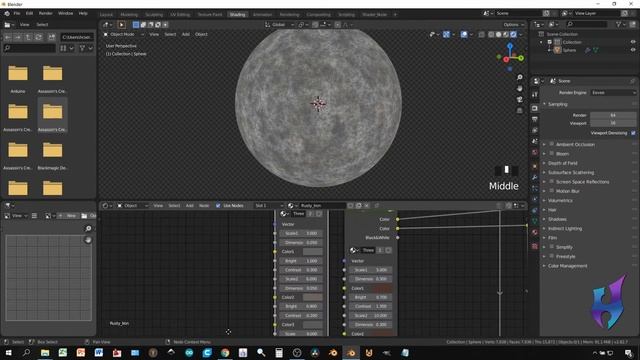Click the new material copy icon in node header
The image size is (640, 360).
click(x=358, y=205)
